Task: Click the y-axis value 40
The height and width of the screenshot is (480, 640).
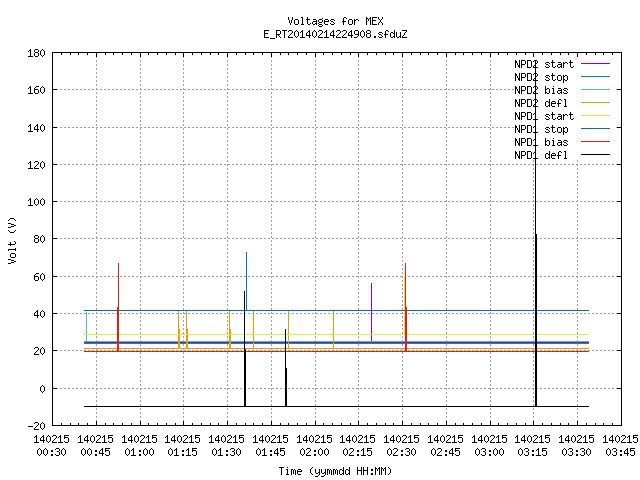Action: point(40,314)
